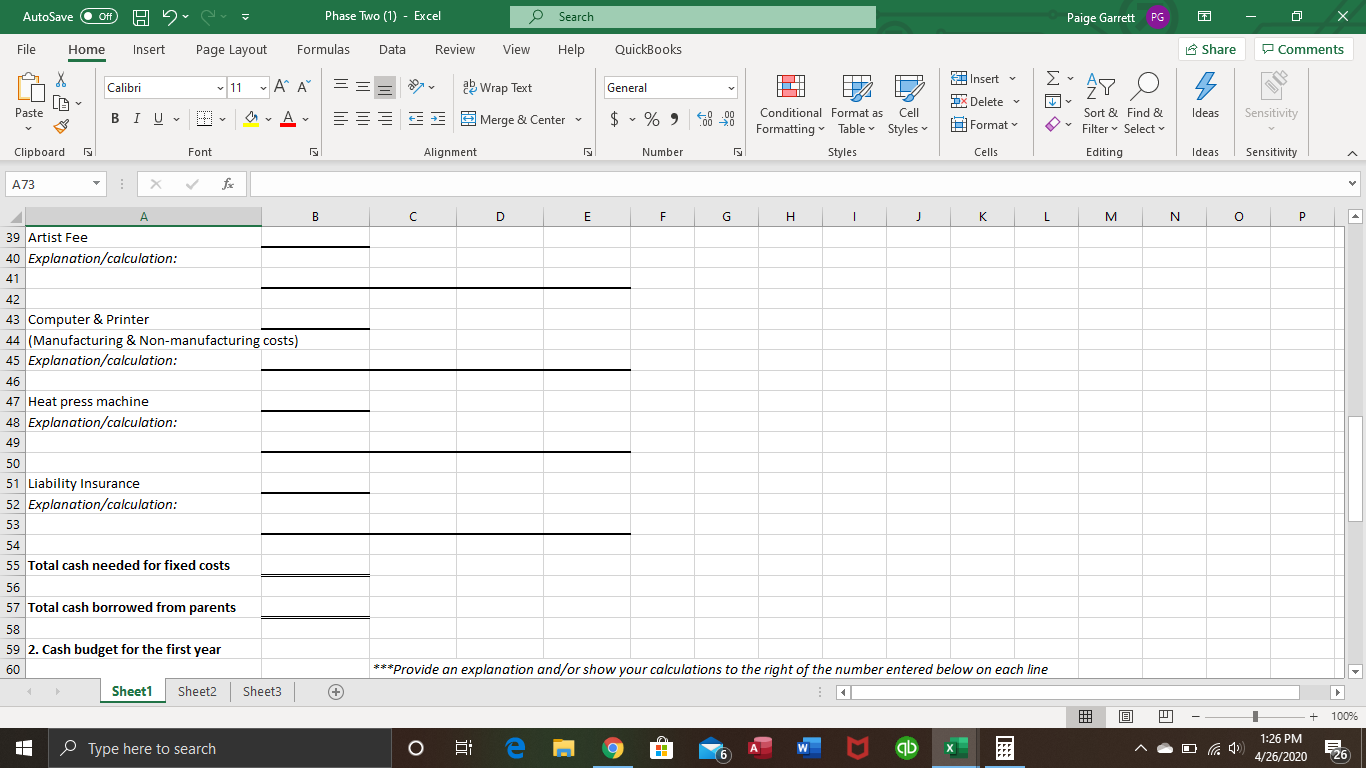Click the Increase Font Size icon

click(281, 88)
